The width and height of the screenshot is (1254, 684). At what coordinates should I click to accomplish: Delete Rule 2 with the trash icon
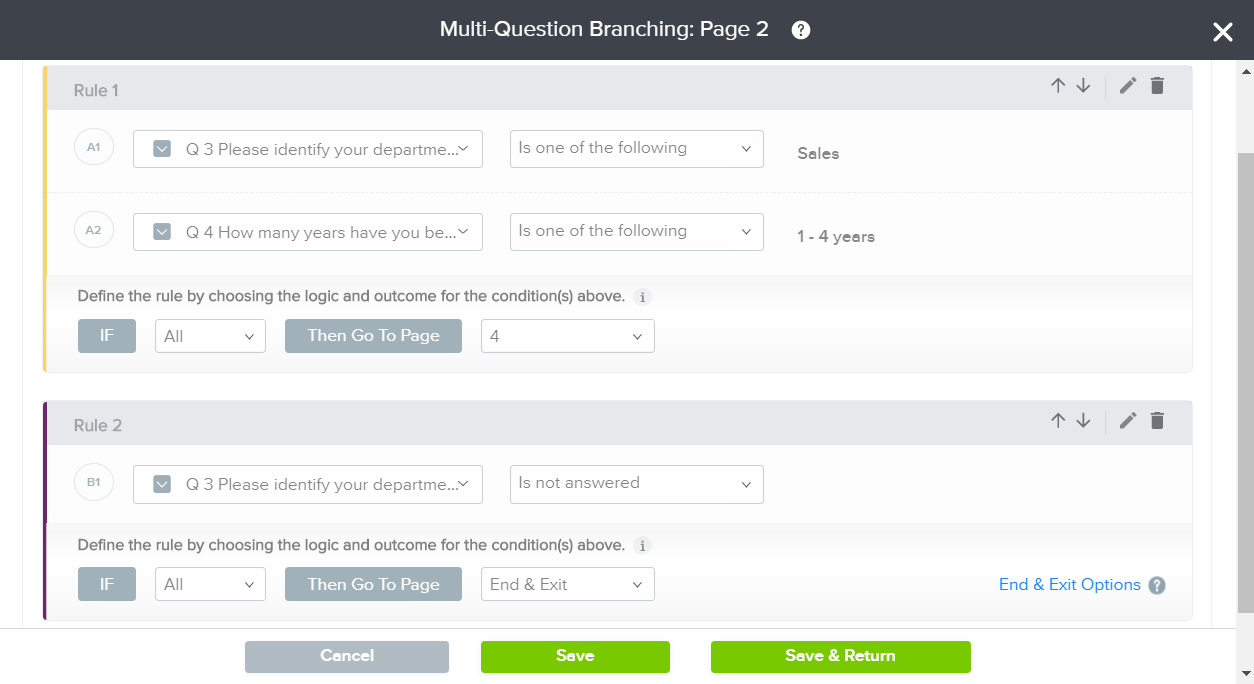(x=1157, y=421)
